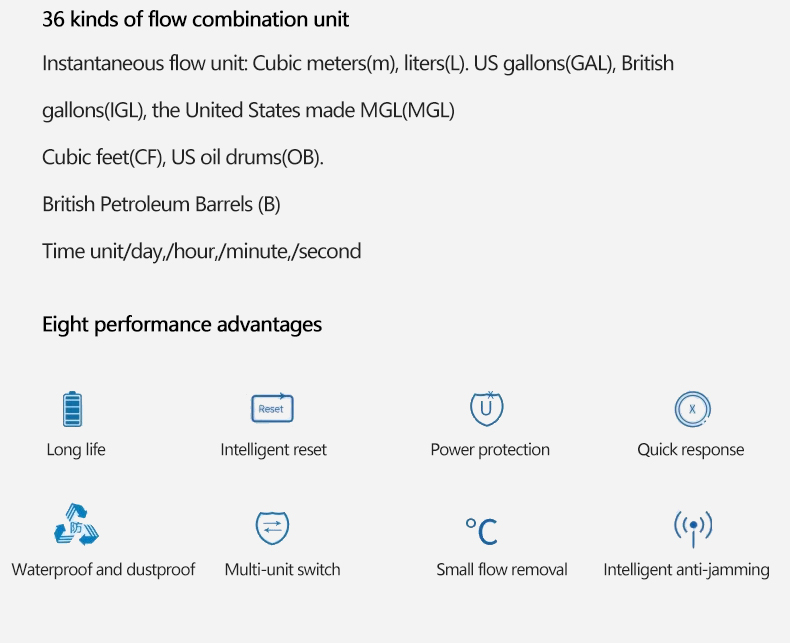Click the Multi-unit switch label

pyautogui.click(x=283, y=569)
